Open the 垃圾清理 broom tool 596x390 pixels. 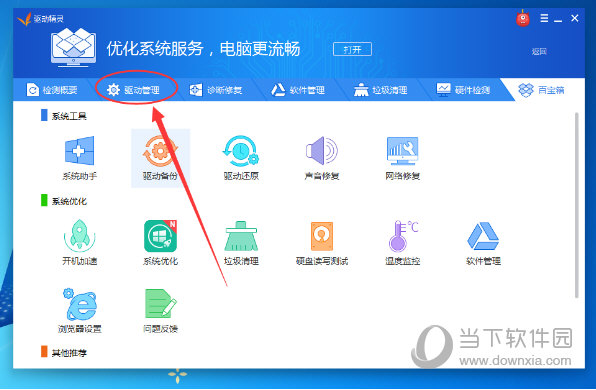point(241,243)
